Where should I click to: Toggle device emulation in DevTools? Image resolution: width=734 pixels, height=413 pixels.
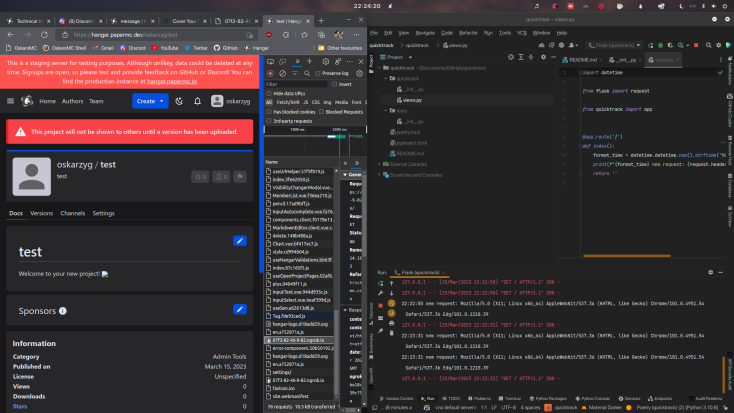[x=283, y=62]
